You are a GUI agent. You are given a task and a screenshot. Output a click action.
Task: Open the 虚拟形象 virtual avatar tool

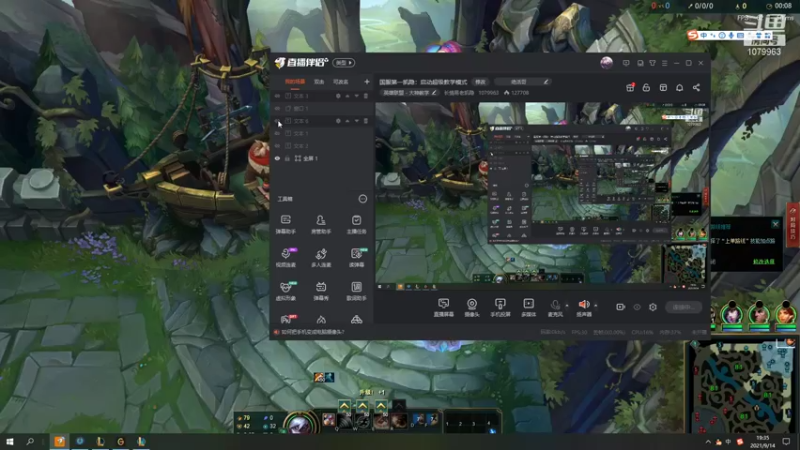point(286,290)
